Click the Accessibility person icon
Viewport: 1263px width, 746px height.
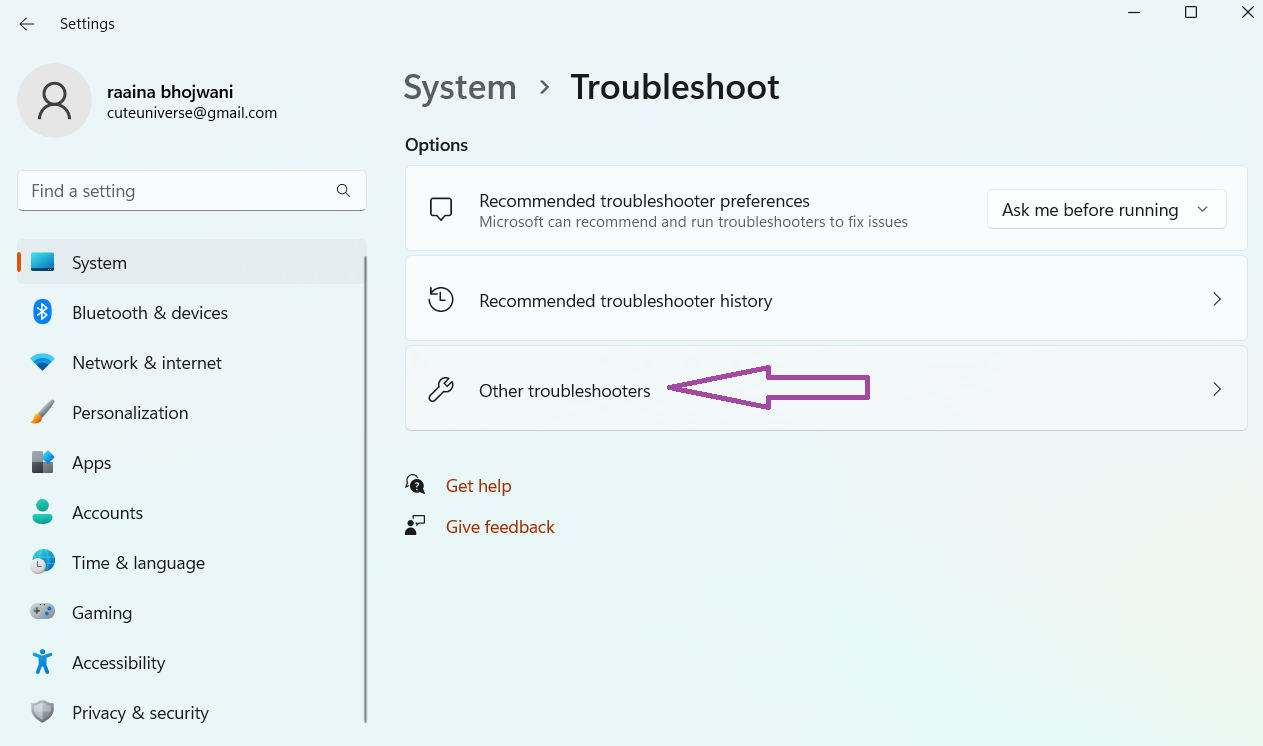[42, 663]
